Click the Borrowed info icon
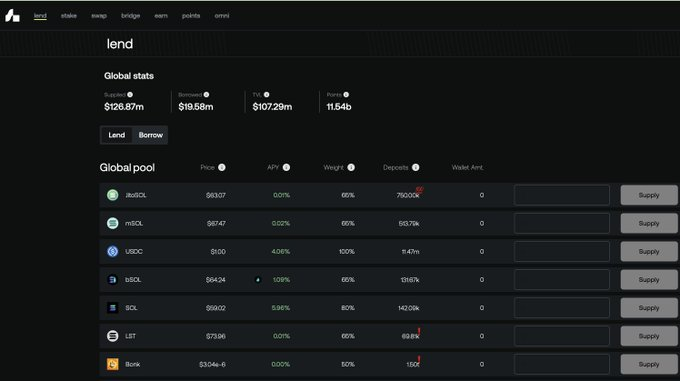The image size is (680, 381). 206,94
